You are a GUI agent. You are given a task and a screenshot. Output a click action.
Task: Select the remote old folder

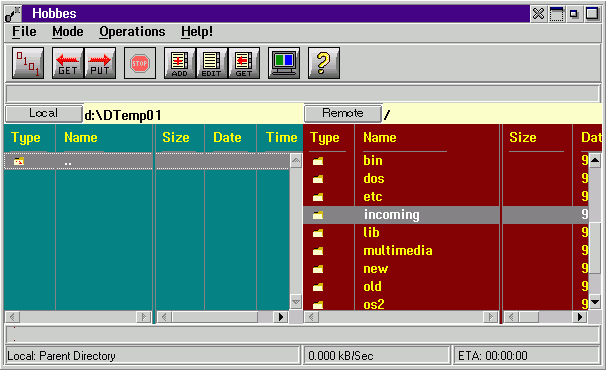coord(372,286)
